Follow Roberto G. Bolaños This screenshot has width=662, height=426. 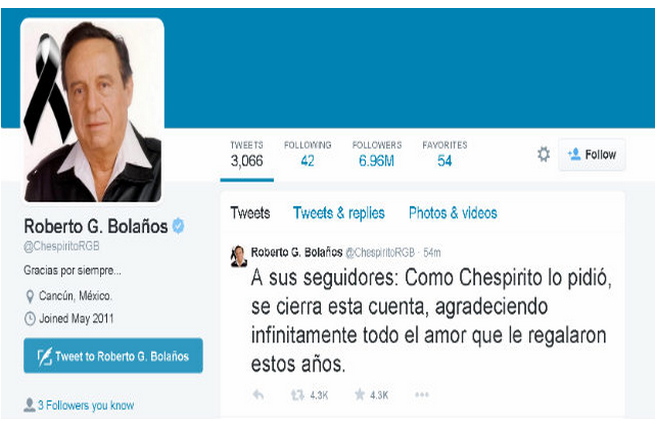pyautogui.click(x=591, y=155)
